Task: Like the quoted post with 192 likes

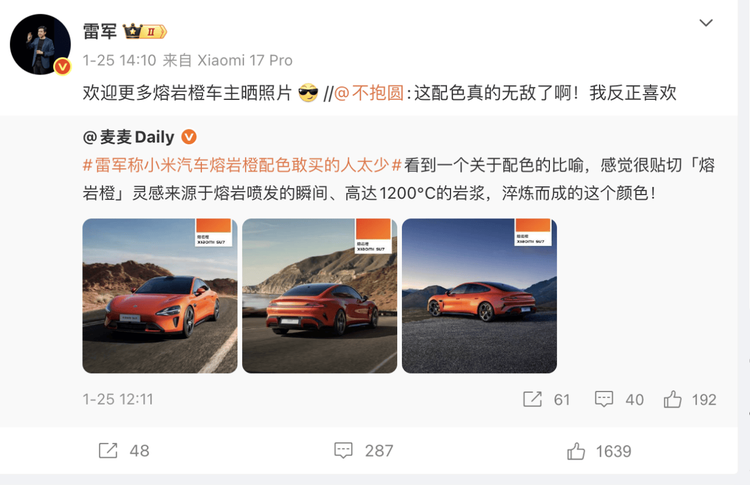Action: pos(690,399)
